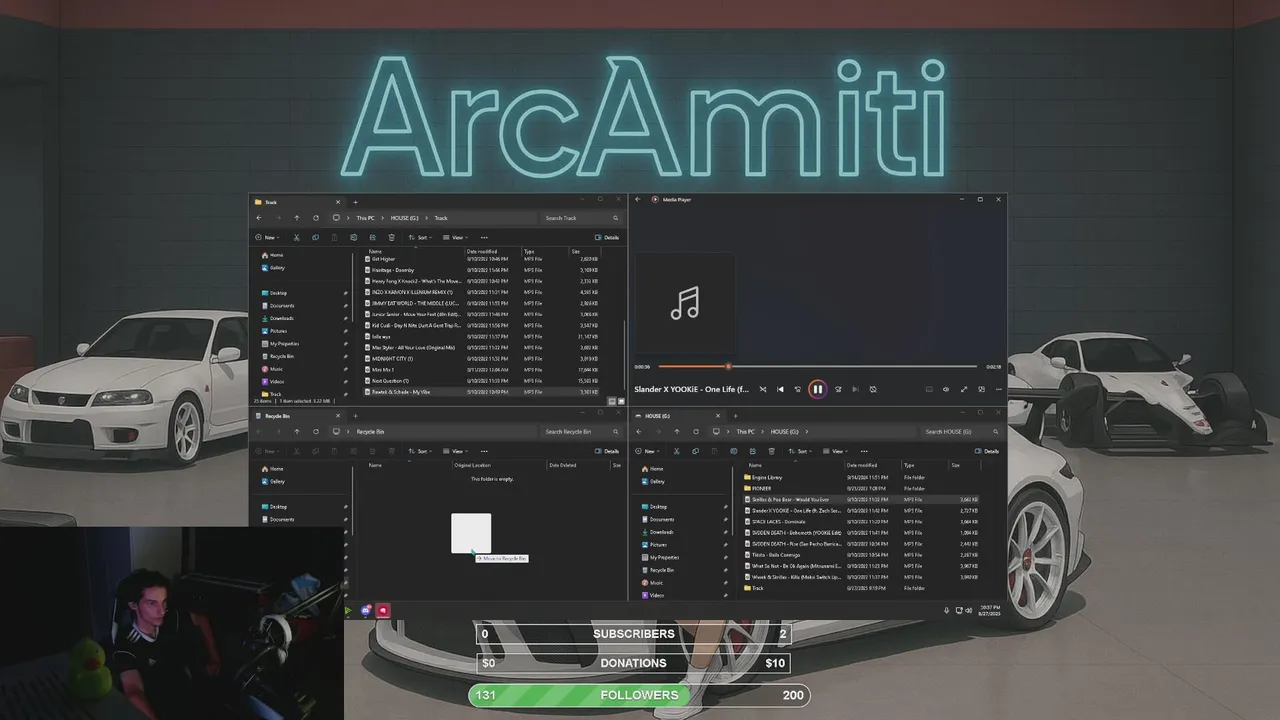1280x720 pixels.
Task: Click Delete icon in HOUSE (G:) window
Action: 771,451
